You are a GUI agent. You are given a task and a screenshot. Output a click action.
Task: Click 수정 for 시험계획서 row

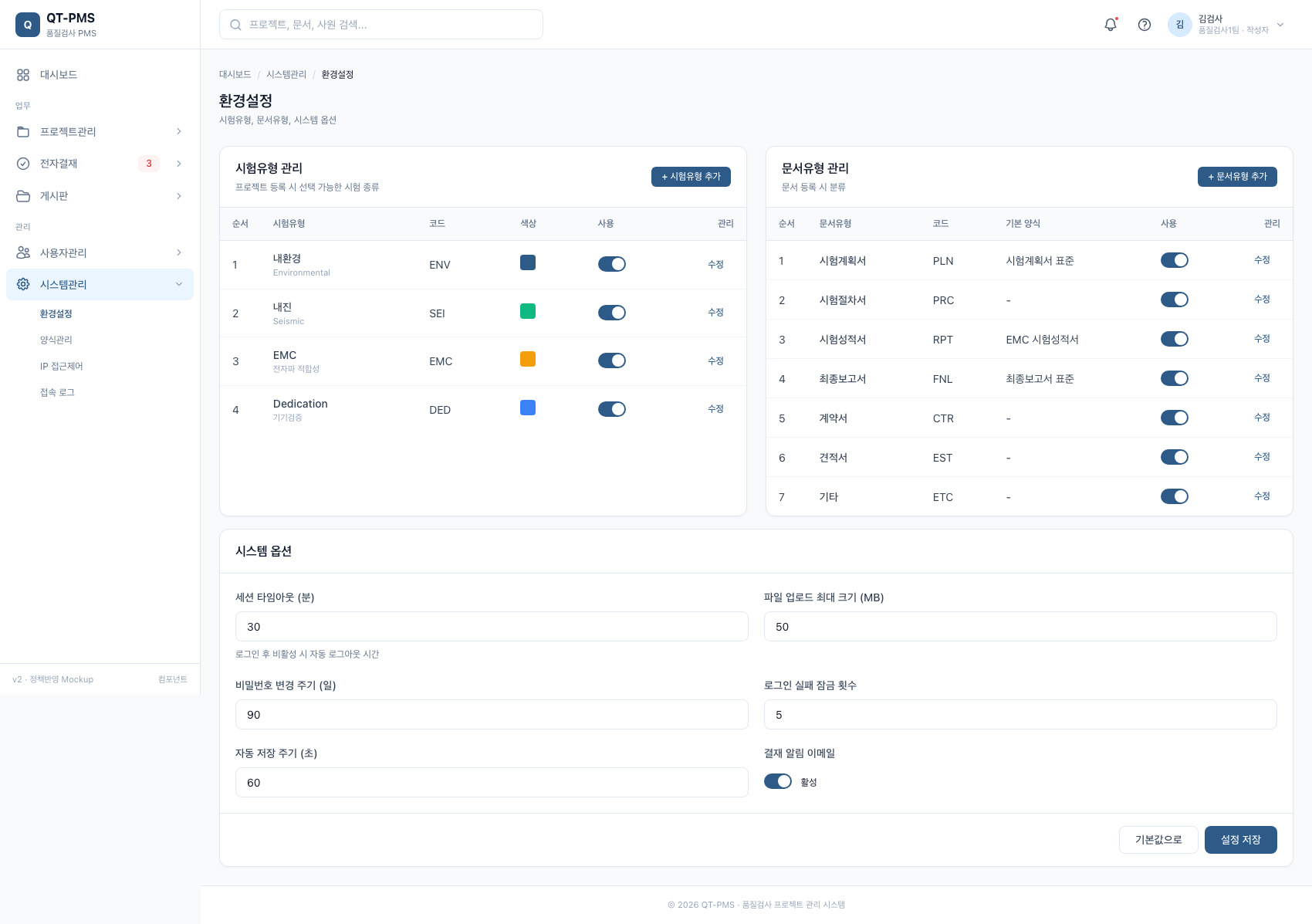[x=1262, y=260]
